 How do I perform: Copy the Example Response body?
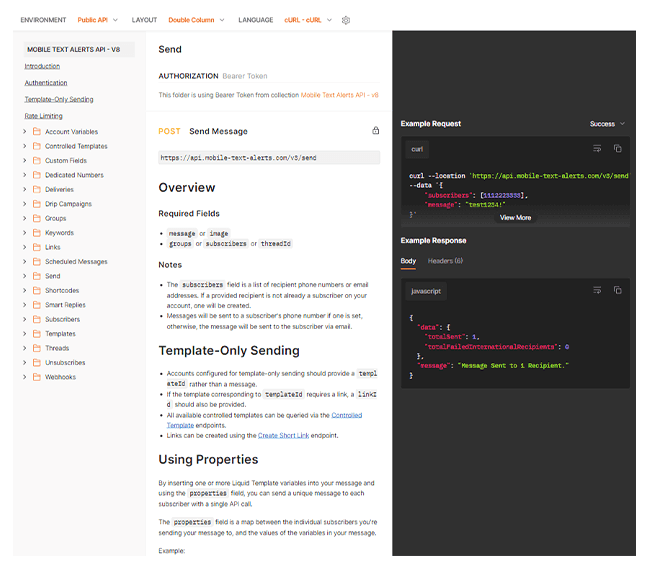point(617,290)
